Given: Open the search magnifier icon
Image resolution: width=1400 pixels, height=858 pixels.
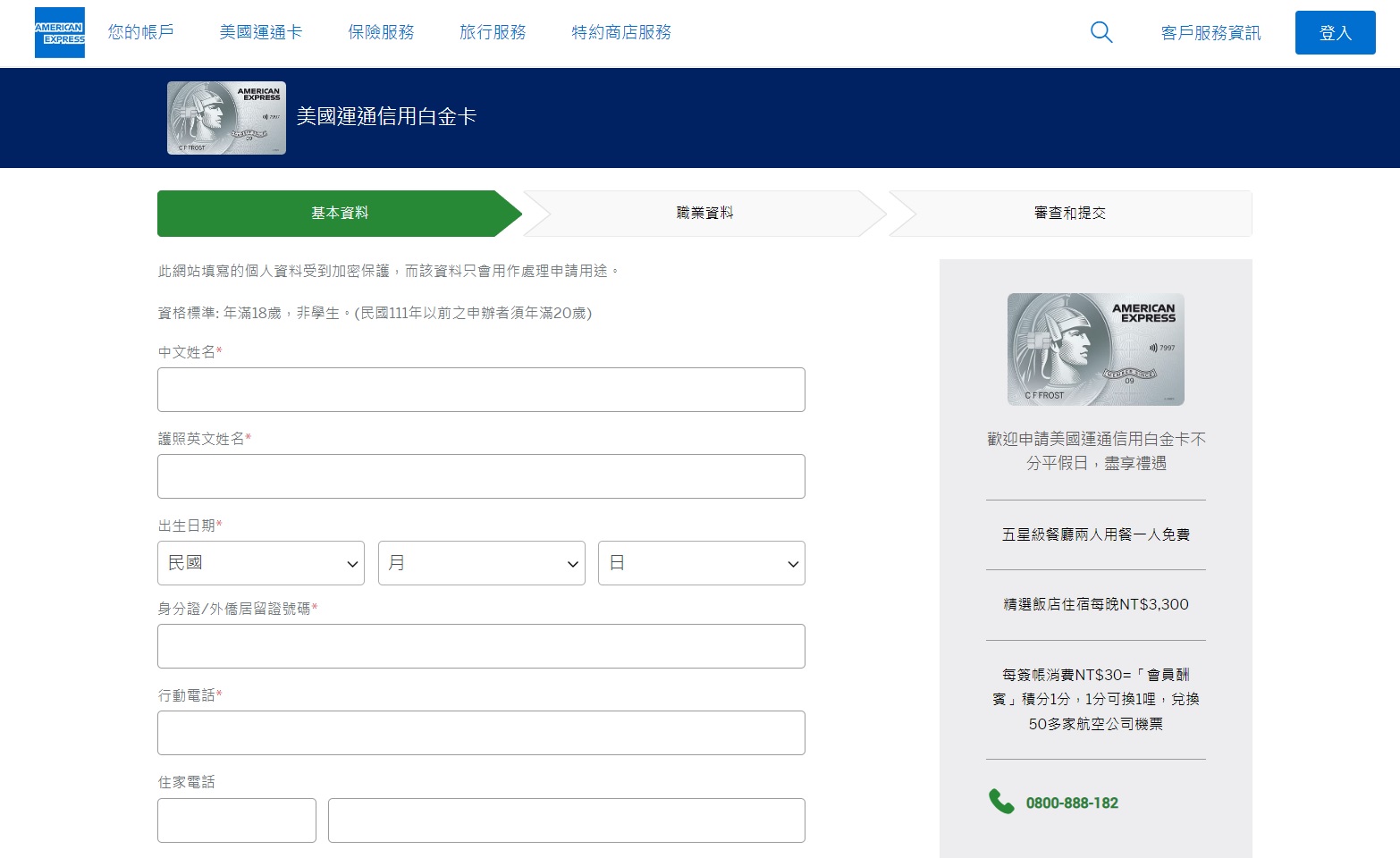Looking at the screenshot, I should tap(1101, 33).
